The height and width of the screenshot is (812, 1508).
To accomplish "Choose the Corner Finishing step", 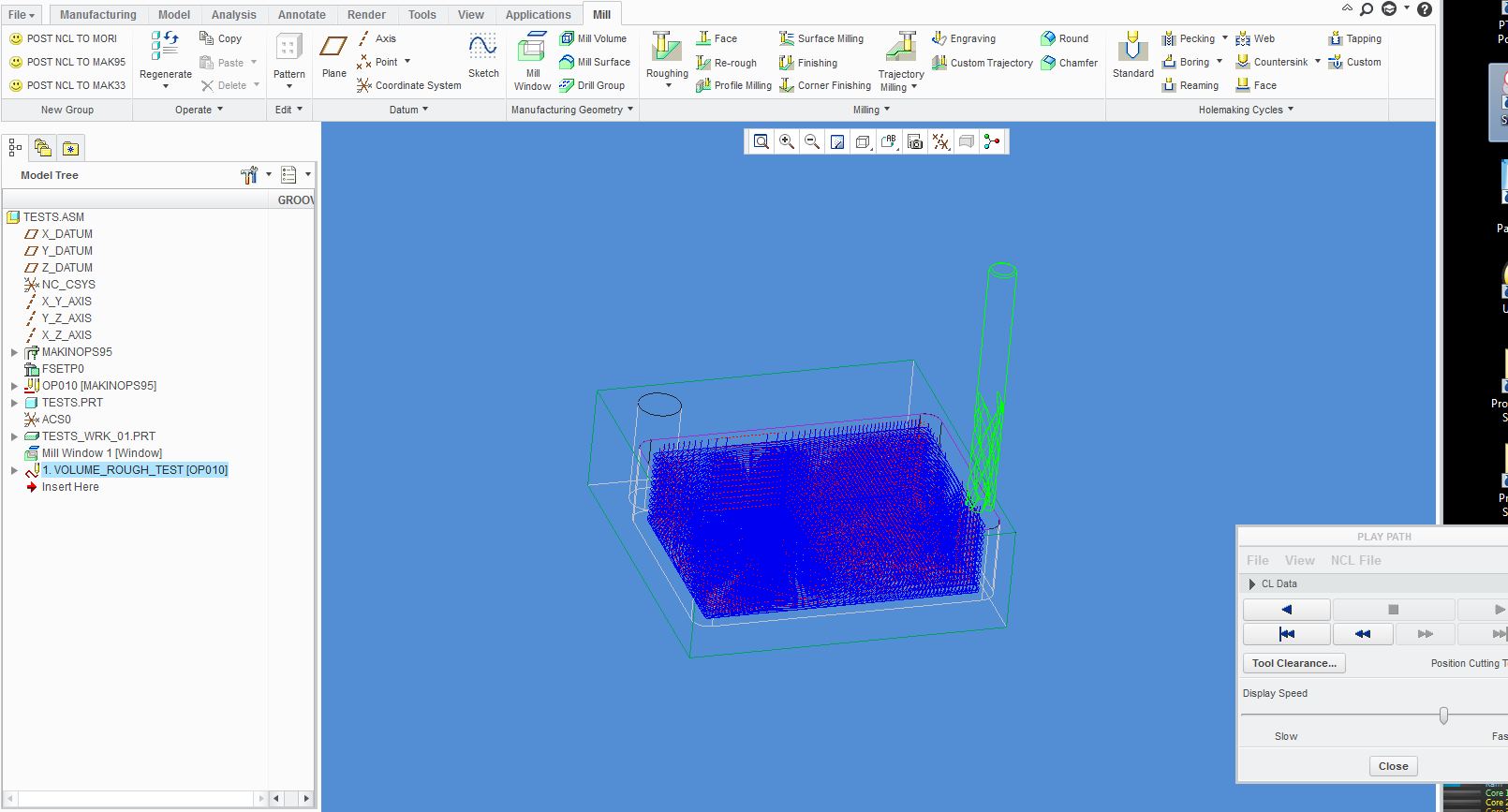I will [x=825, y=85].
